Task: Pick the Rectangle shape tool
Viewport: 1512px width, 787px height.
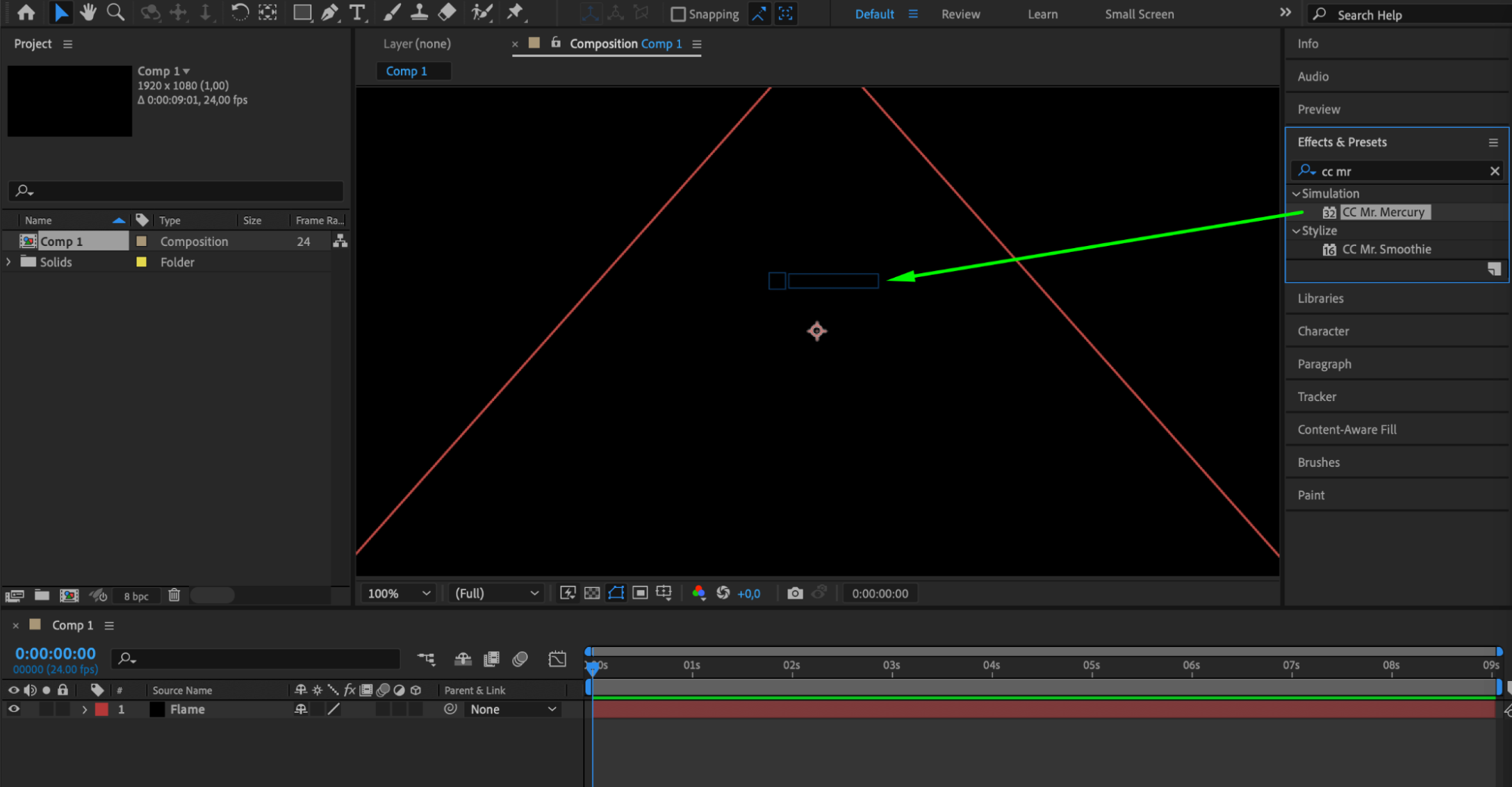Action: pyautogui.click(x=302, y=12)
